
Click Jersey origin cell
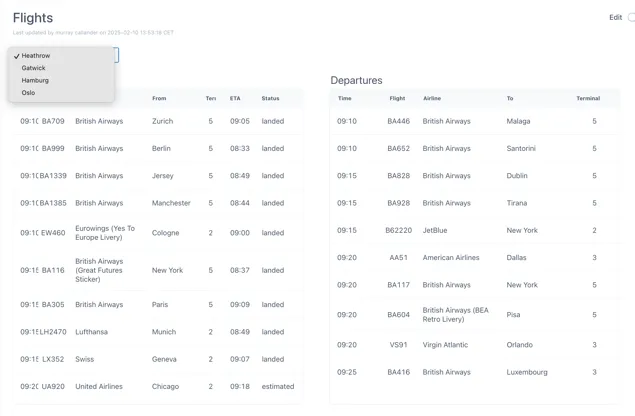tap(162, 176)
